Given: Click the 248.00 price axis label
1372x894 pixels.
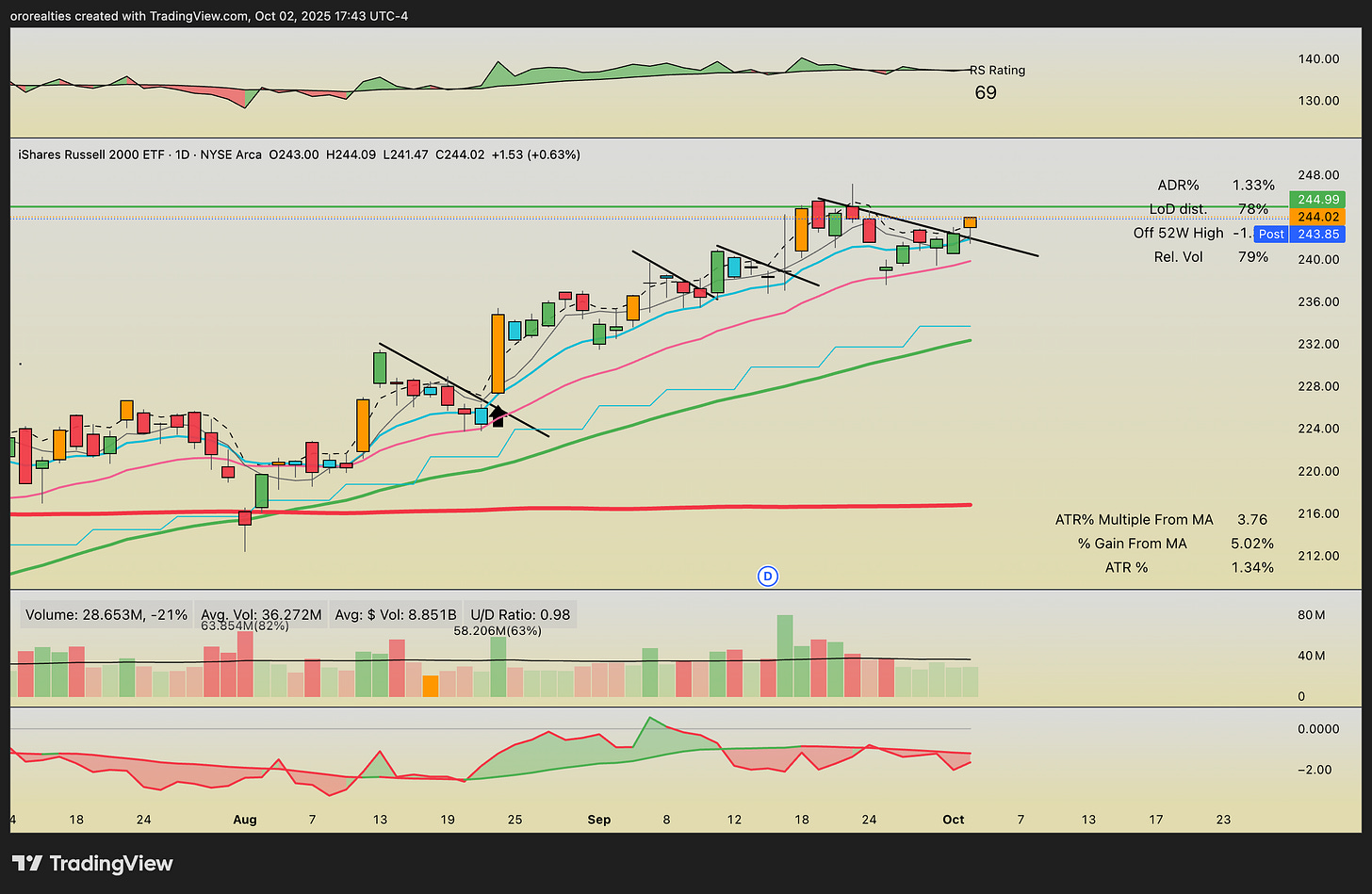Looking at the screenshot, I should pyautogui.click(x=1318, y=175).
